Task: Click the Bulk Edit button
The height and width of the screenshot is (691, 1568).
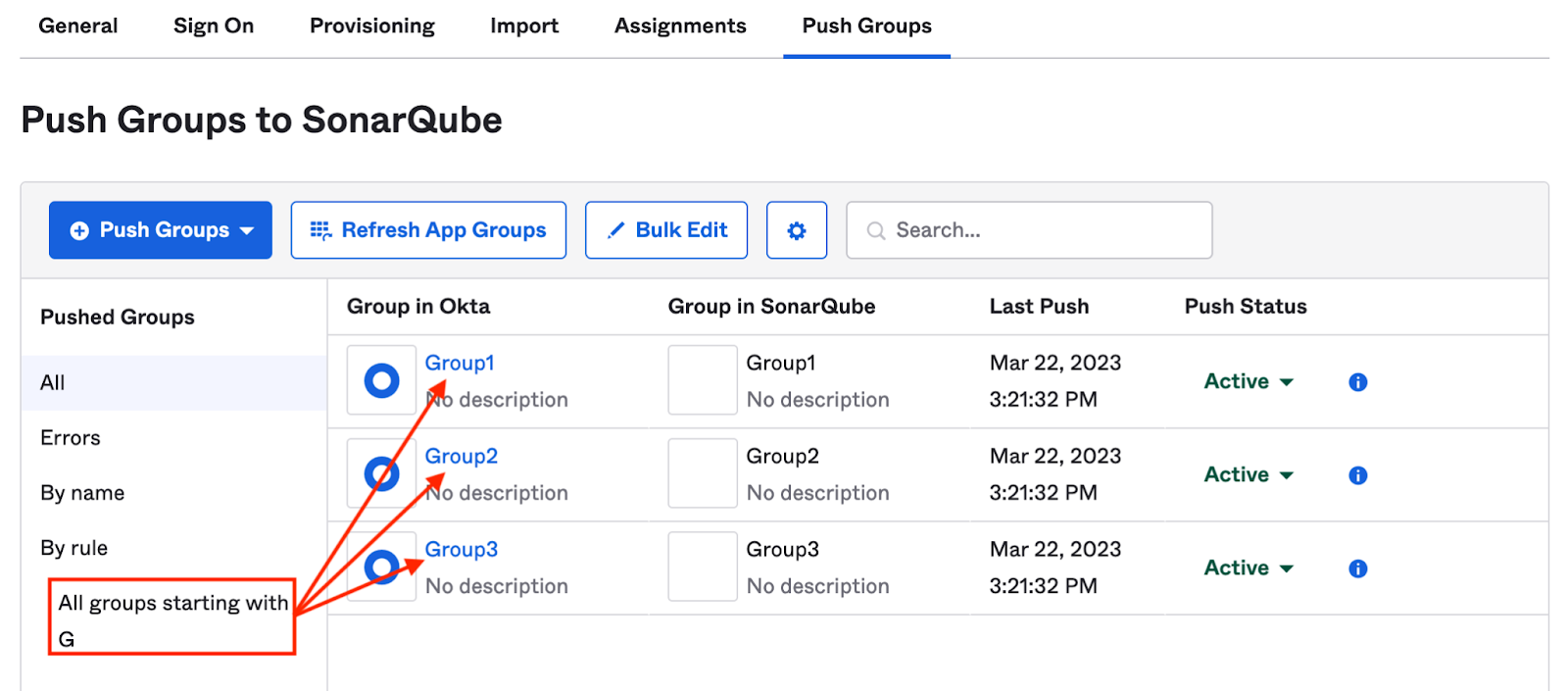Action: (x=666, y=230)
